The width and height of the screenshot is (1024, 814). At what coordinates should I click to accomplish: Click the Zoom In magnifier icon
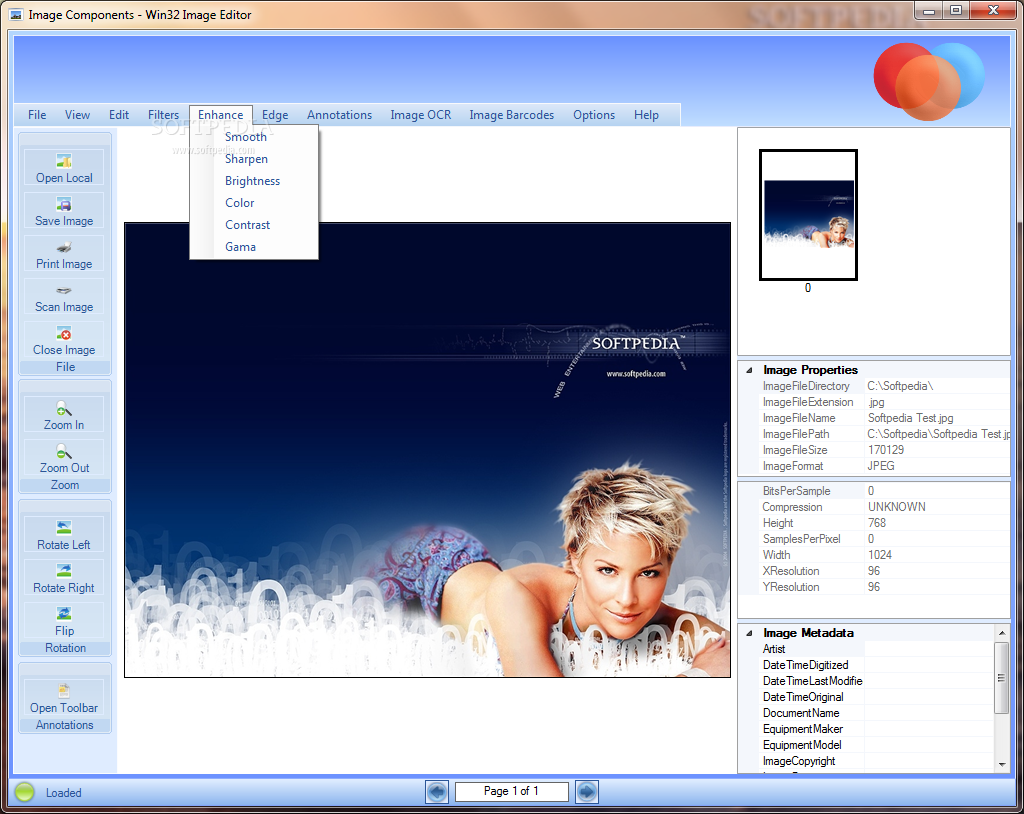coord(64,408)
